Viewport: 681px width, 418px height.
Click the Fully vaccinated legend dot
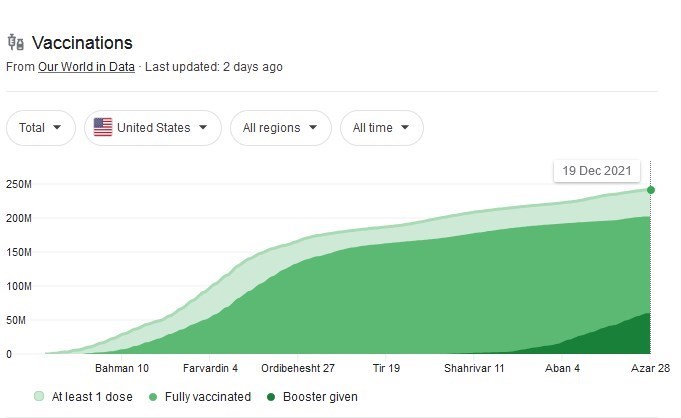coord(151,397)
